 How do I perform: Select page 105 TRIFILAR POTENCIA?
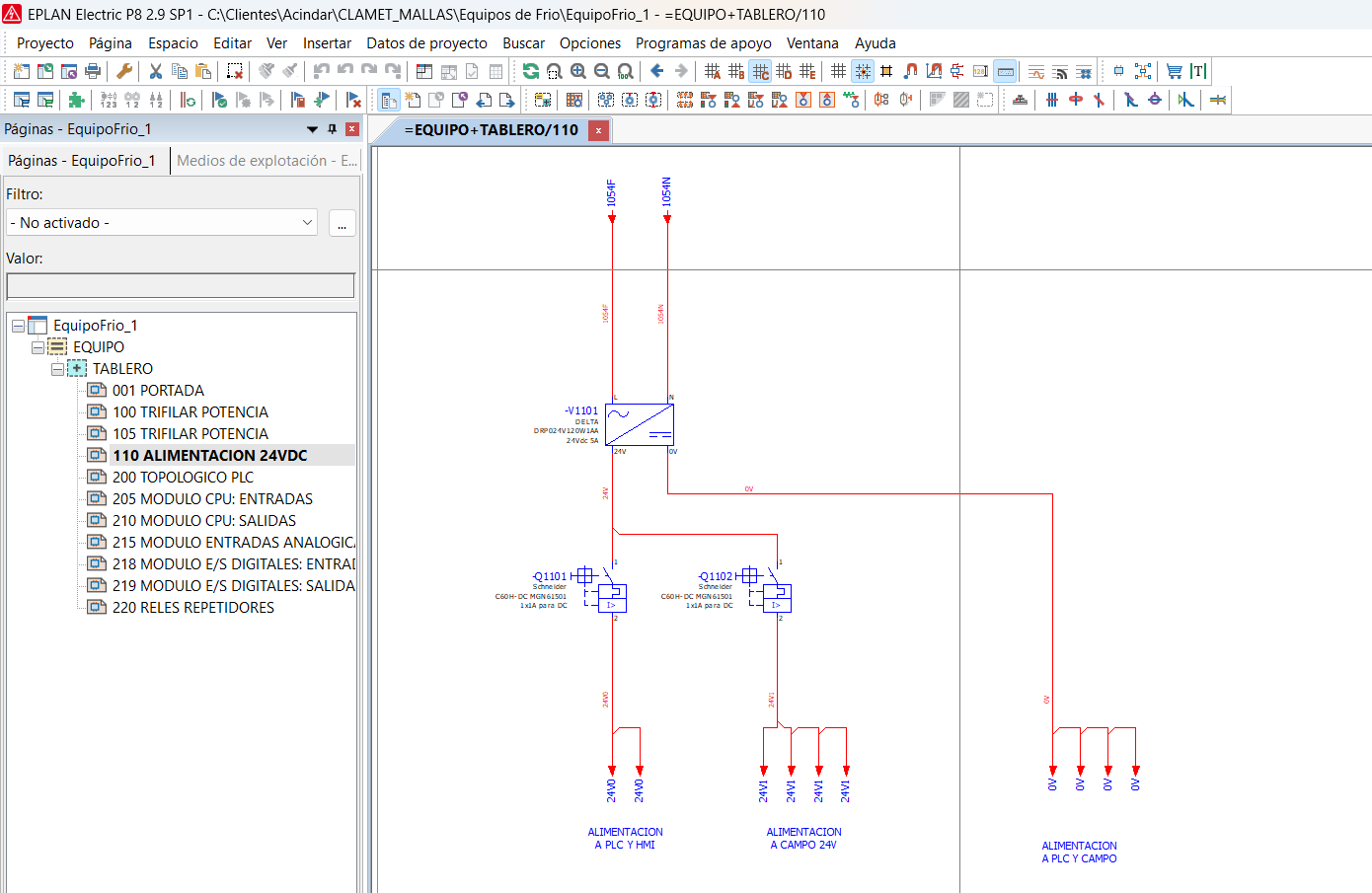191,434
